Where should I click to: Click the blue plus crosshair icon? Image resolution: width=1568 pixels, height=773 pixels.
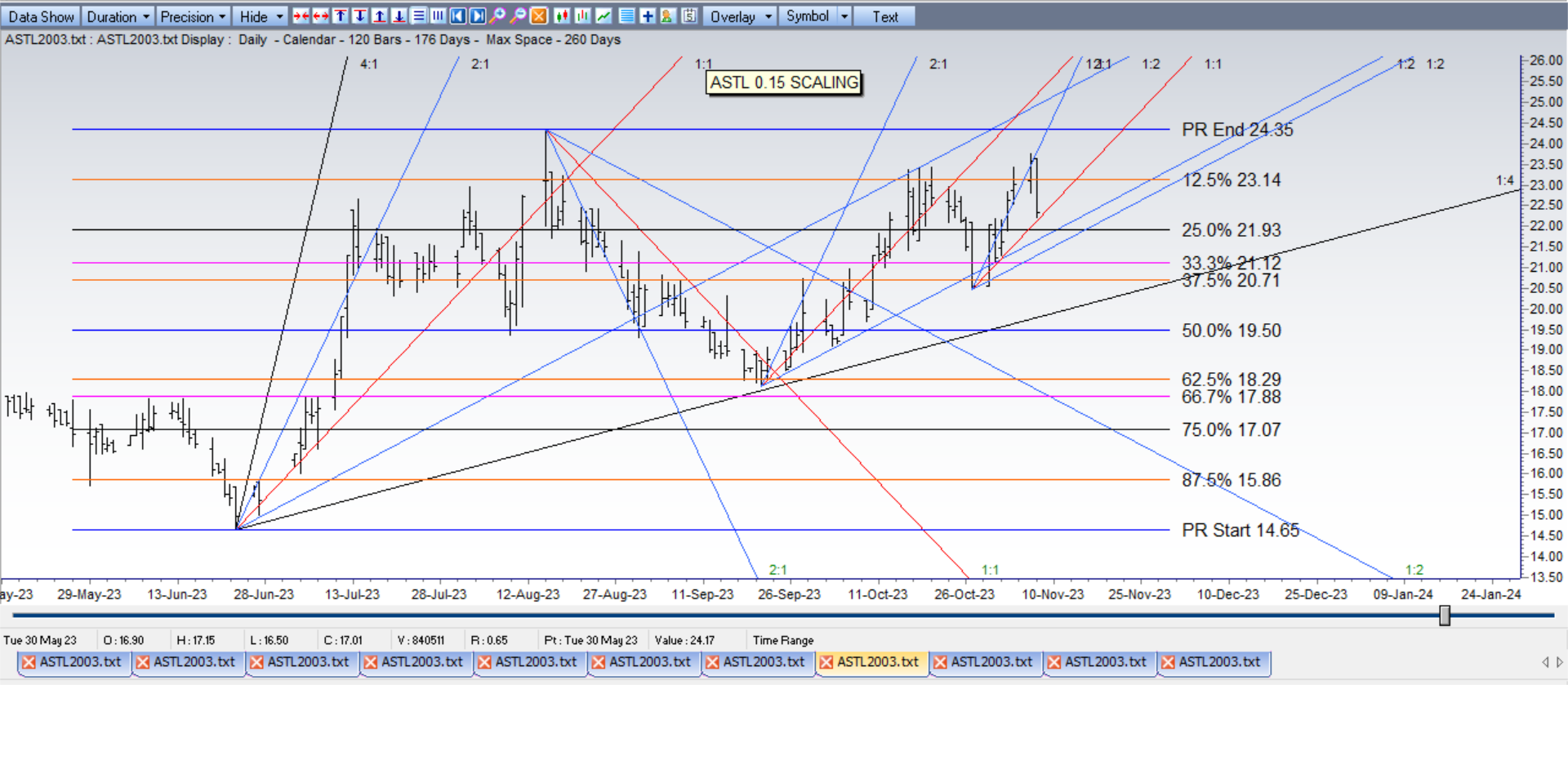coord(648,16)
